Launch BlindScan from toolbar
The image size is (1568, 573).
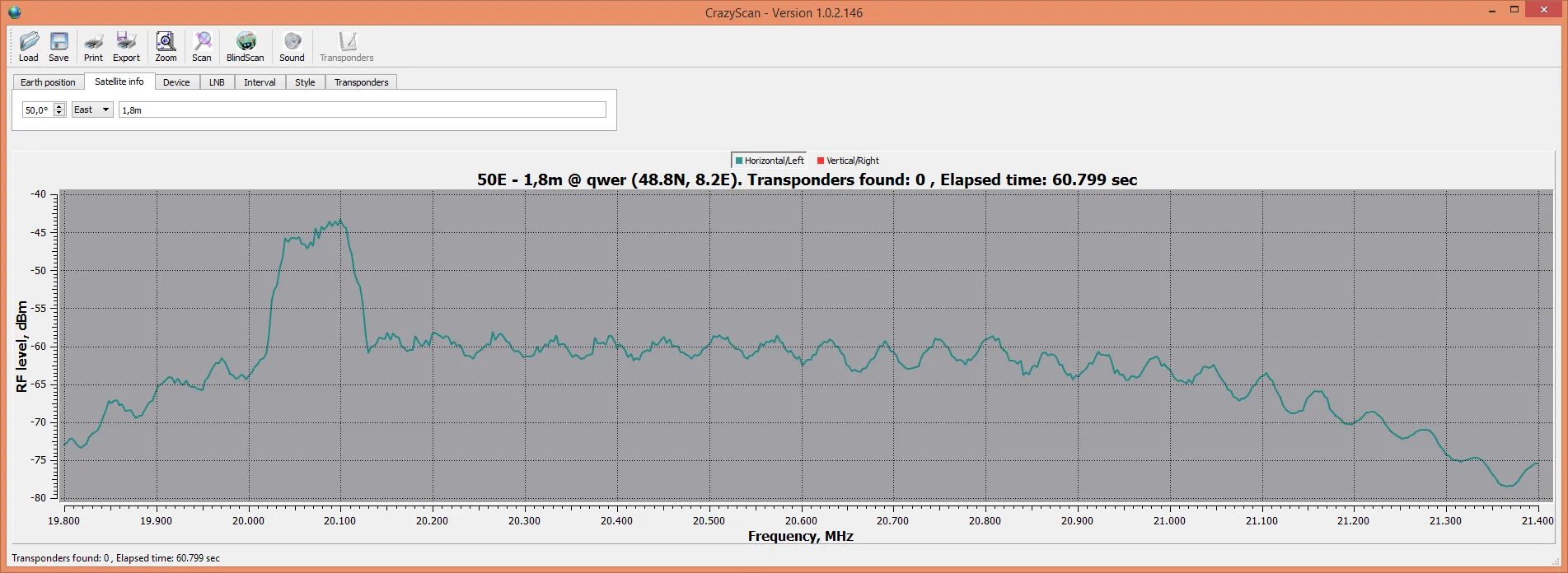(x=245, y=46)
